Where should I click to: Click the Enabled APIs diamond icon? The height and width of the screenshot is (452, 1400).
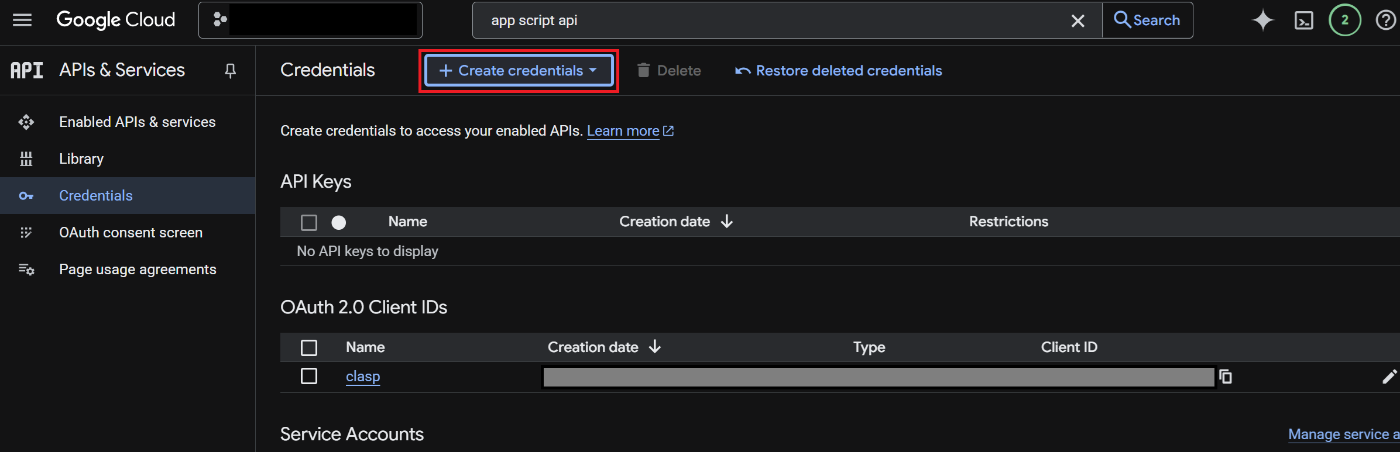point(27,122)
